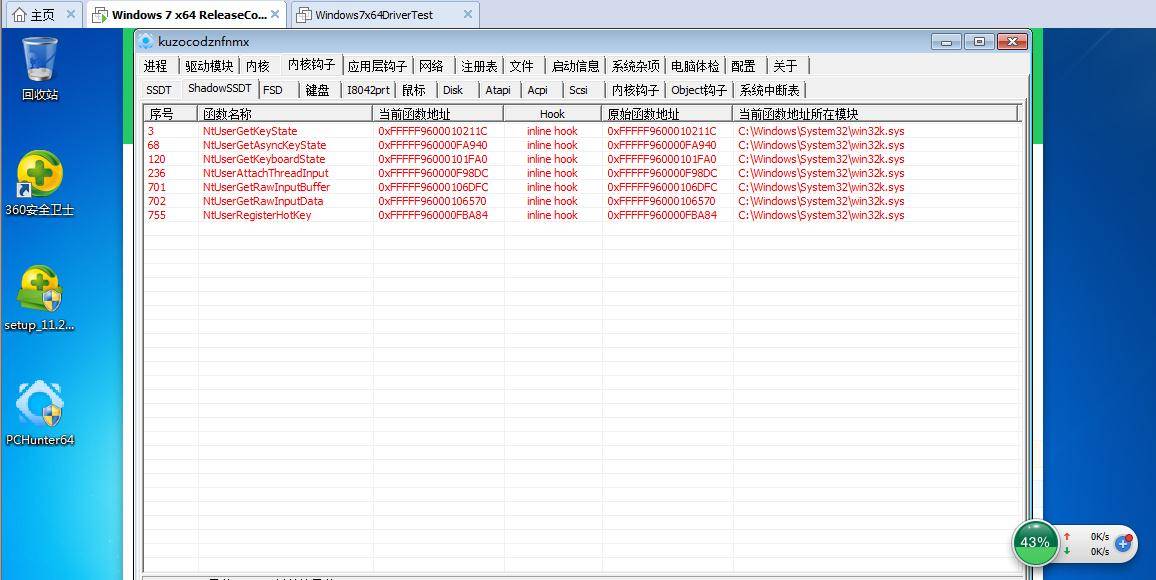Viewport: 1156px width, 580px height.
Task: Switch to the 主页 tab
Action: click(43, 15)
